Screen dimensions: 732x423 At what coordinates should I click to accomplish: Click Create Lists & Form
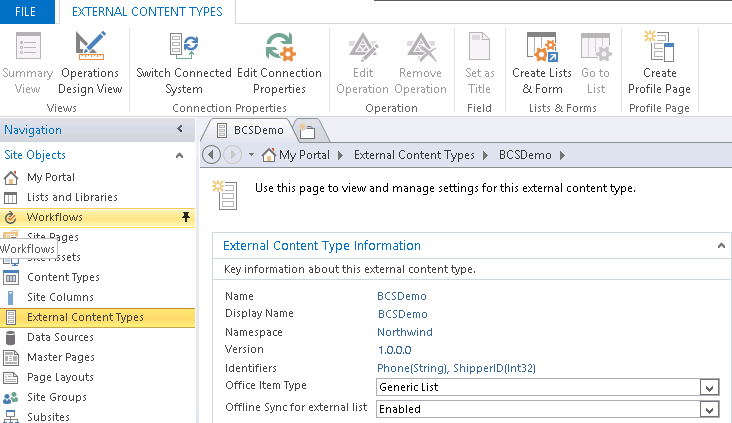pyautogui.click(x=542, y=62)
